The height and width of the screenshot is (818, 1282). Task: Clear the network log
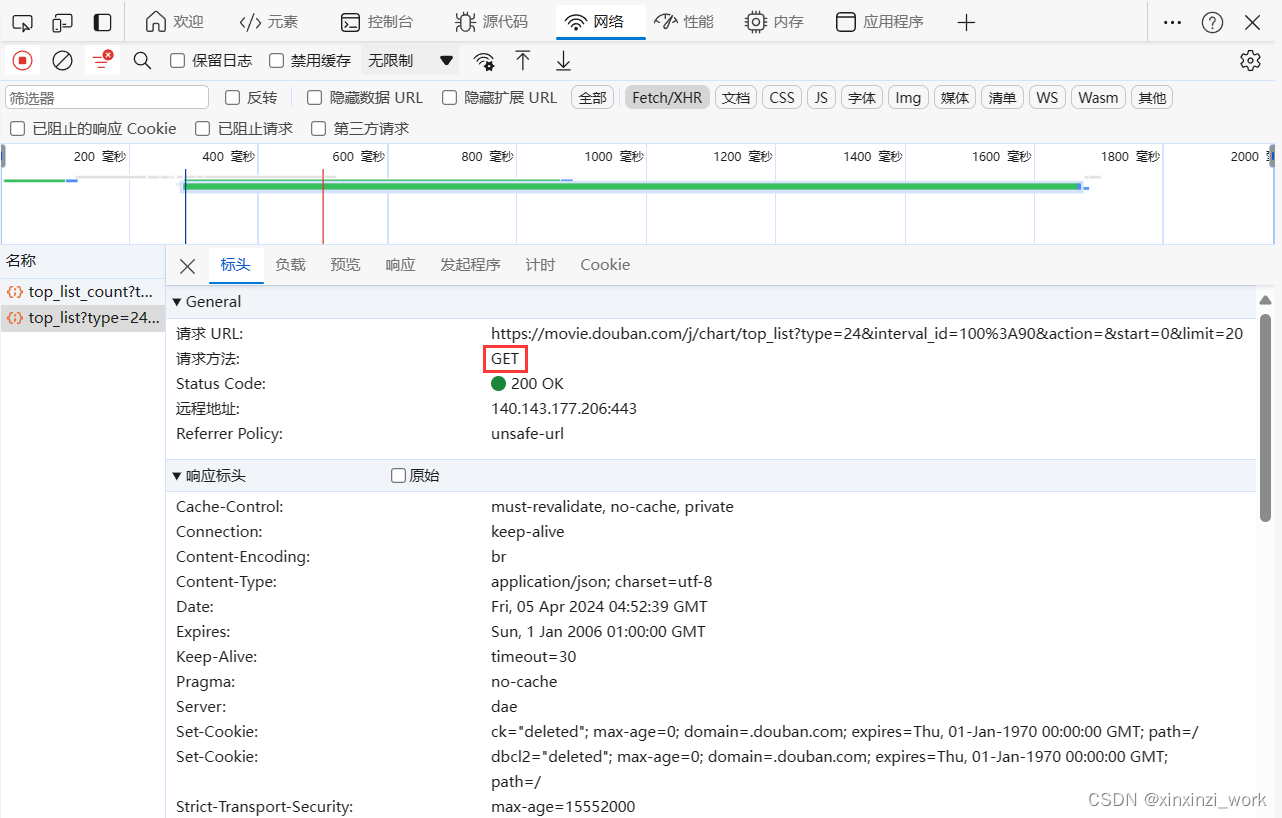(62, 61)
